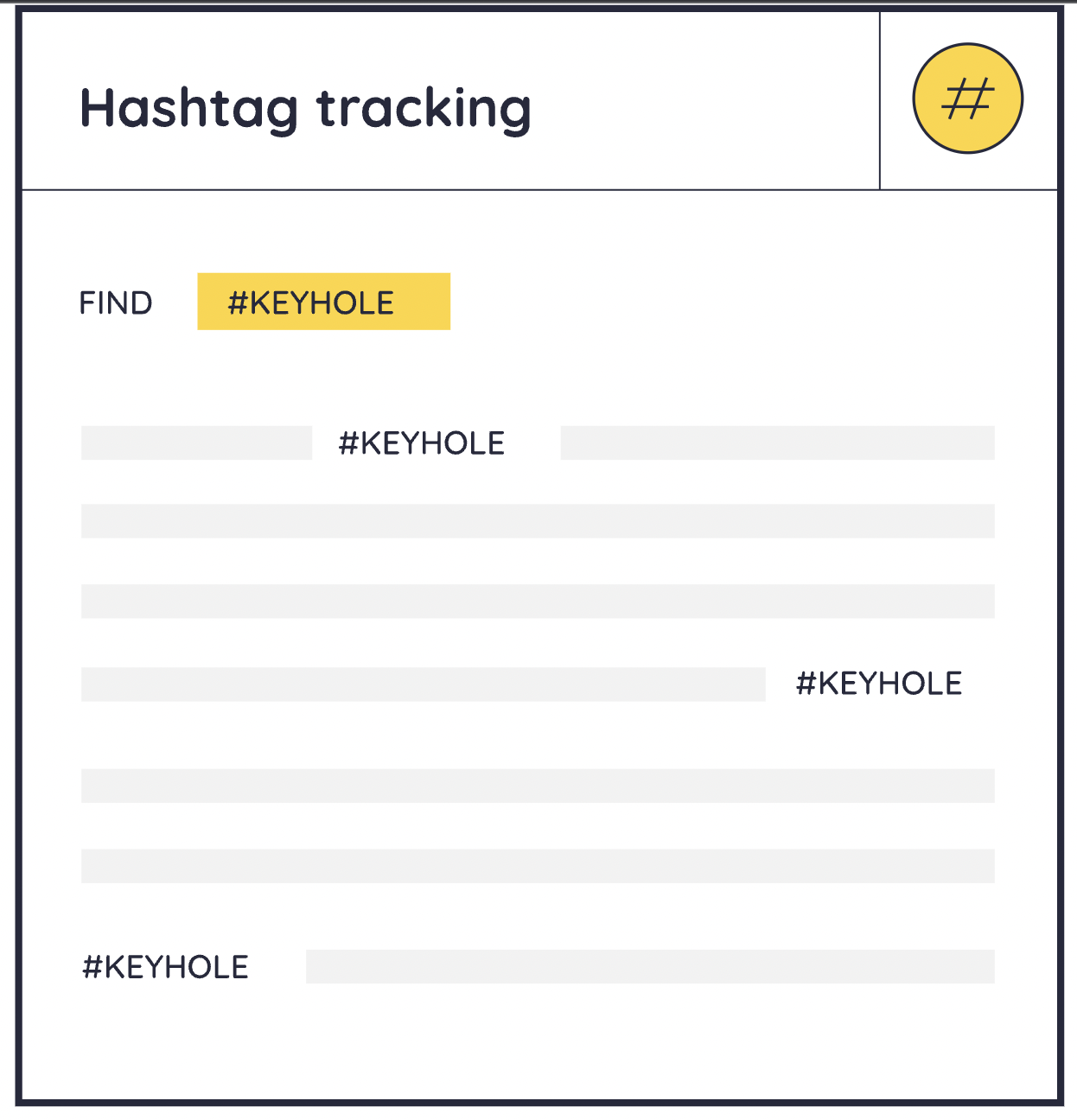The height and width of the screenshot is (1120, 1077).
Task: Select the fifth gray placeholder text line
Action: (x=538, y=786)
